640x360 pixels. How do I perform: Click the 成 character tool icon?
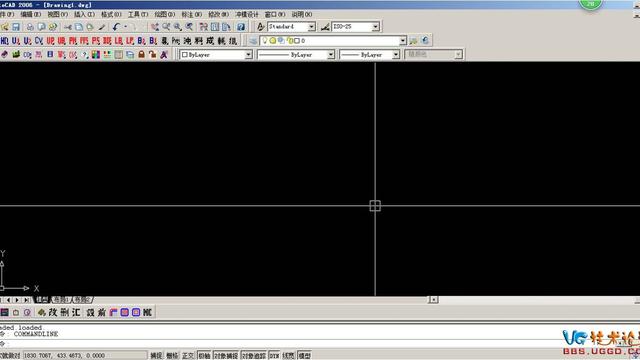point(210,41)
